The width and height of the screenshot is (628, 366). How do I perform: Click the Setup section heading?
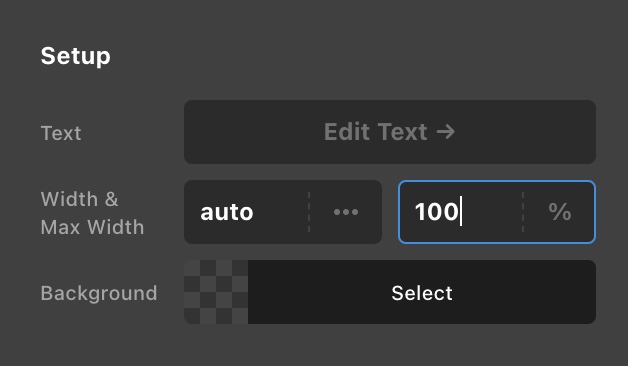[x=75, y=56]
